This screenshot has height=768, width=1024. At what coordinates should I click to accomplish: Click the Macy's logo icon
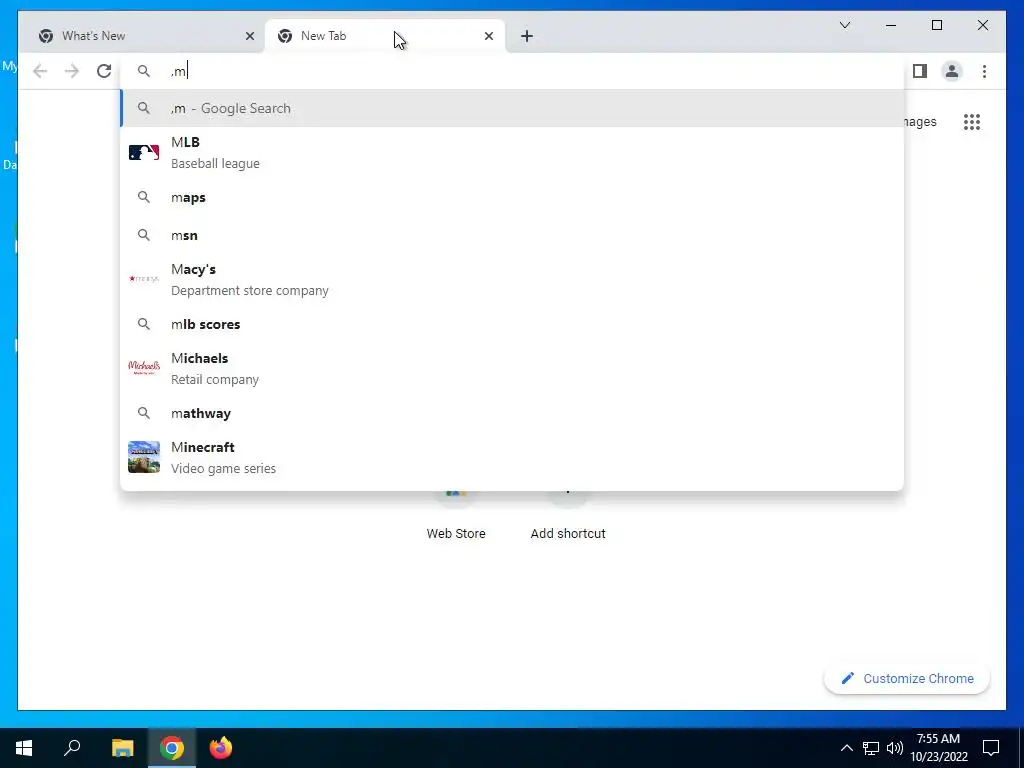144,279
